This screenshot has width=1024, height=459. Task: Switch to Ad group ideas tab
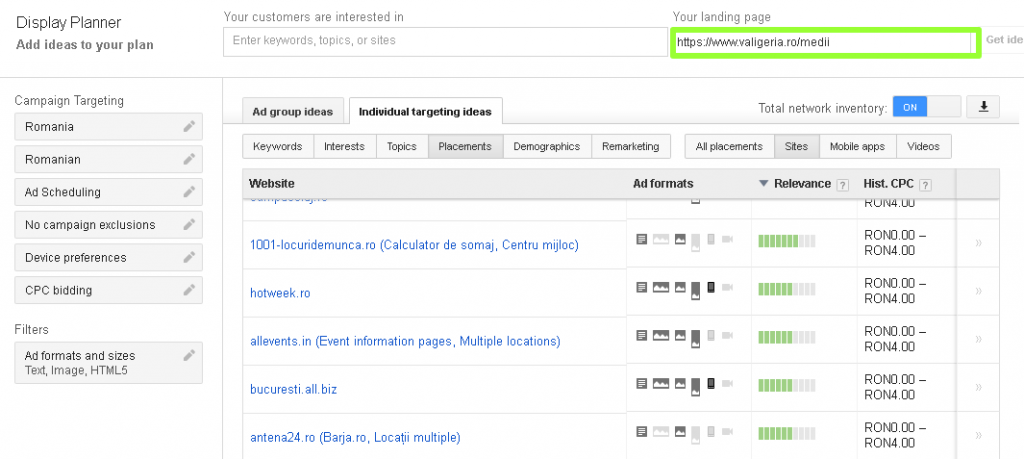click(293, 112)
